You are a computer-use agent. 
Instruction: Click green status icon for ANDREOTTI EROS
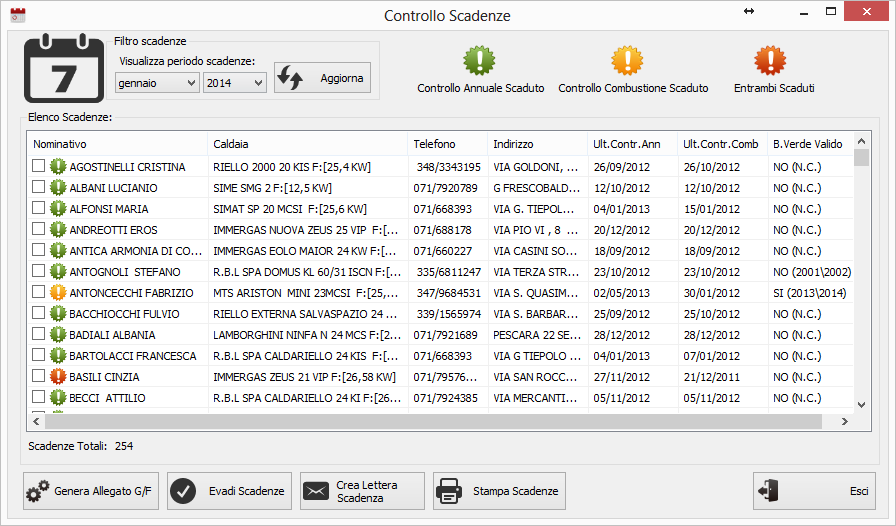pos(58,229)
